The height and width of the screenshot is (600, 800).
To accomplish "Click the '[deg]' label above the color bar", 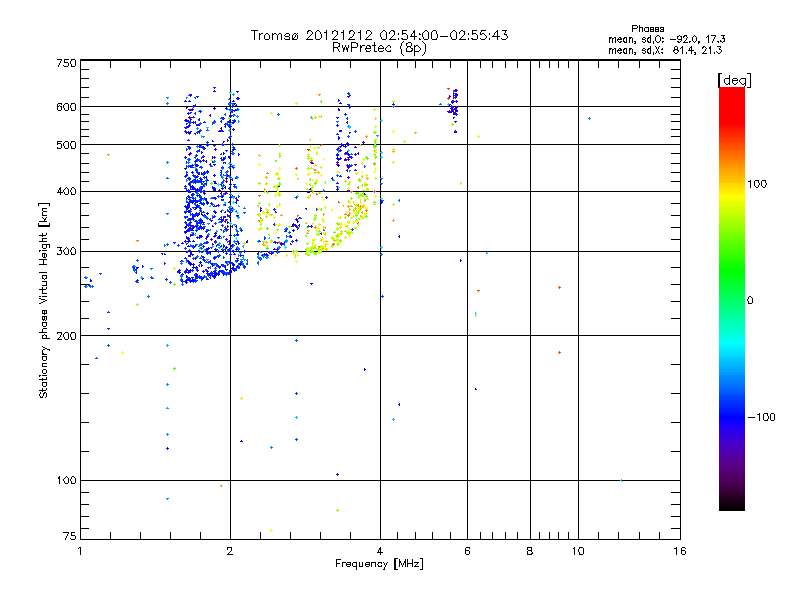I will [x=734, y=80].
